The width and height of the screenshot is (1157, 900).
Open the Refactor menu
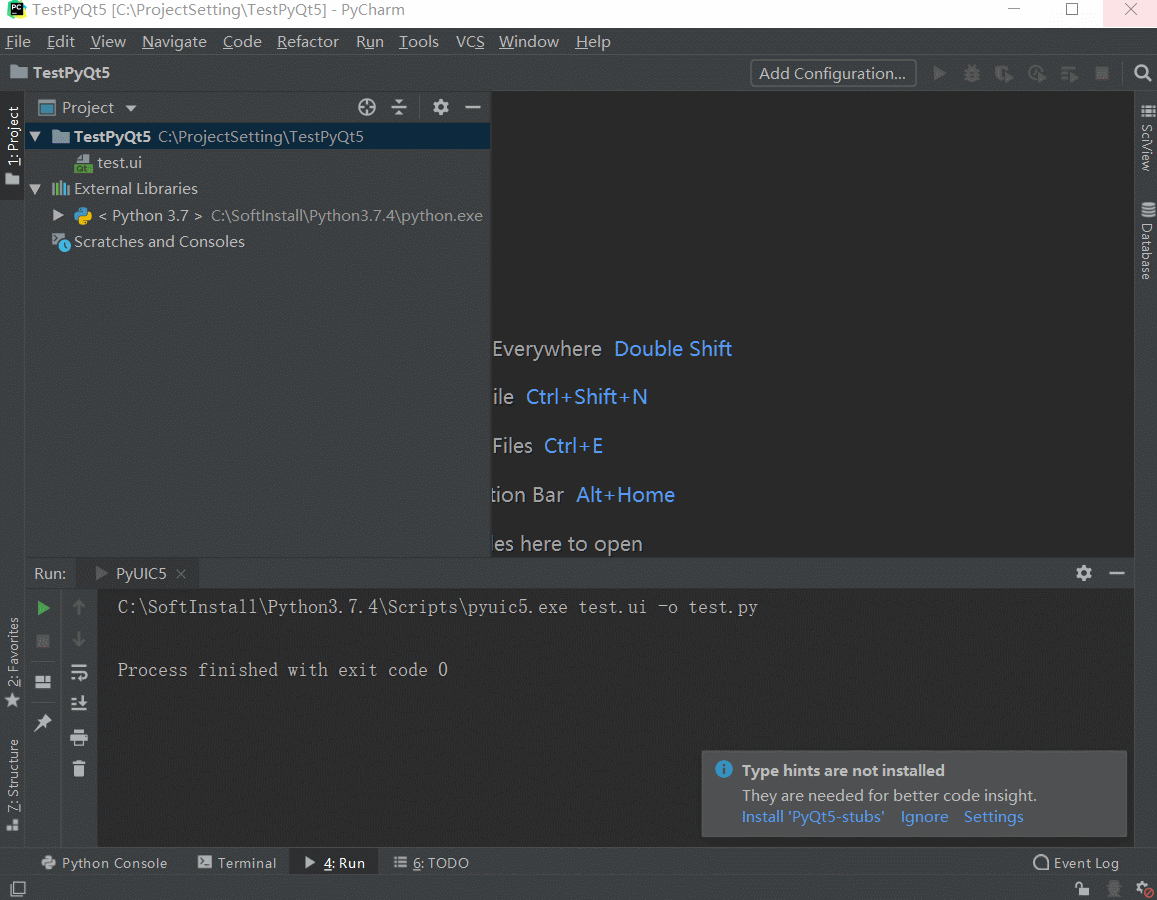tap(307, 42)
